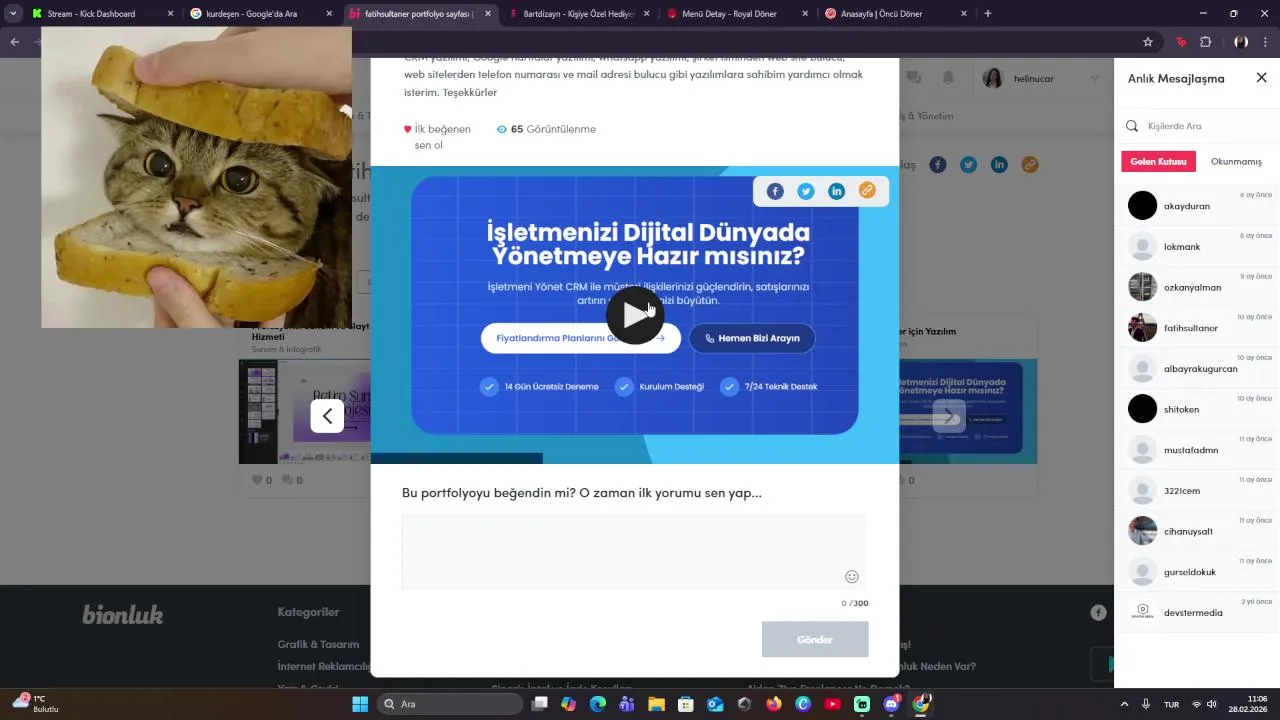Open File Explorer from taskbar
Viewport: 1280px width, 720px height.
click(x=657, y=704)
